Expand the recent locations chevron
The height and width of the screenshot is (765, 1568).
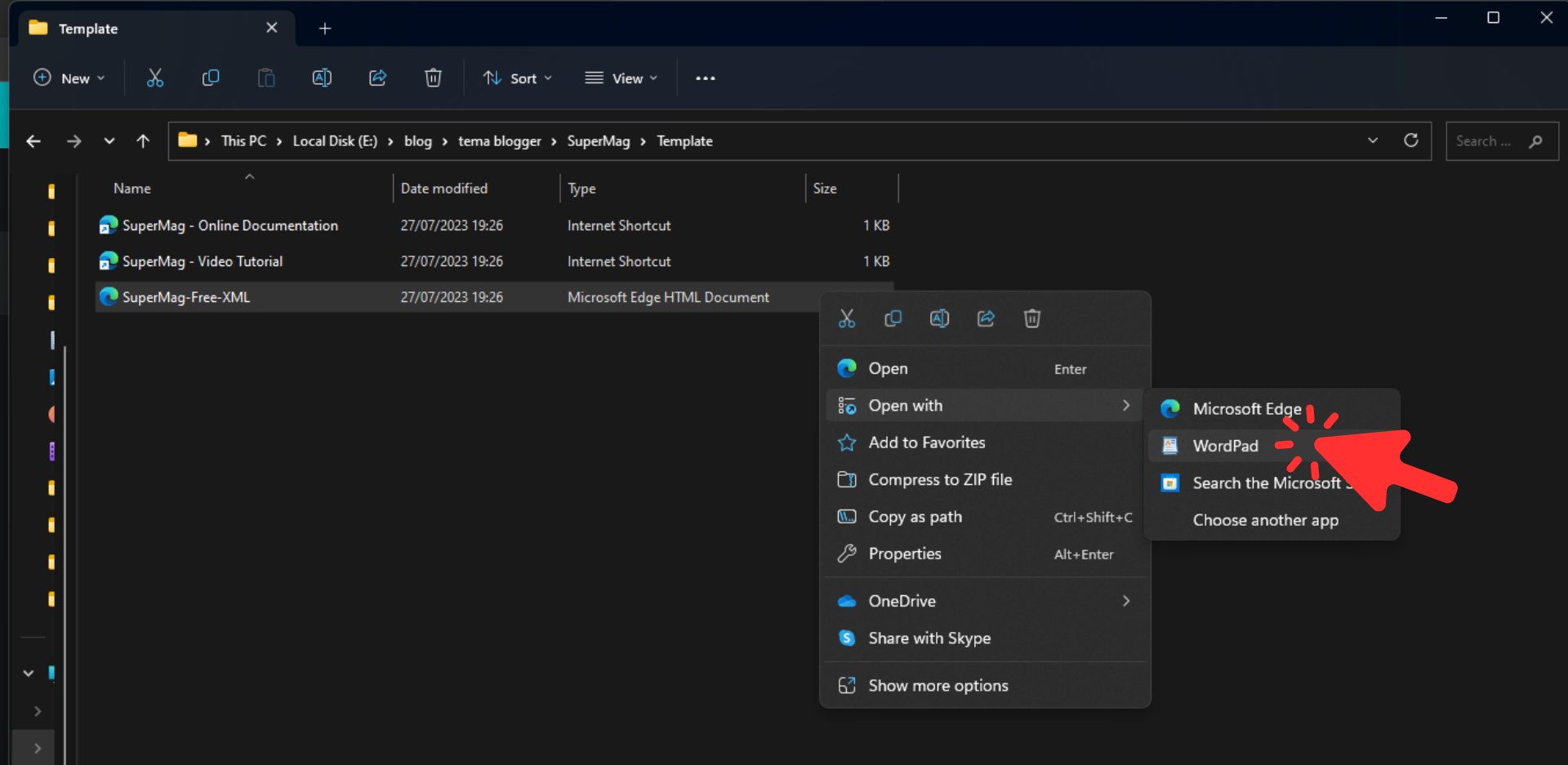[x=109, y=141]
